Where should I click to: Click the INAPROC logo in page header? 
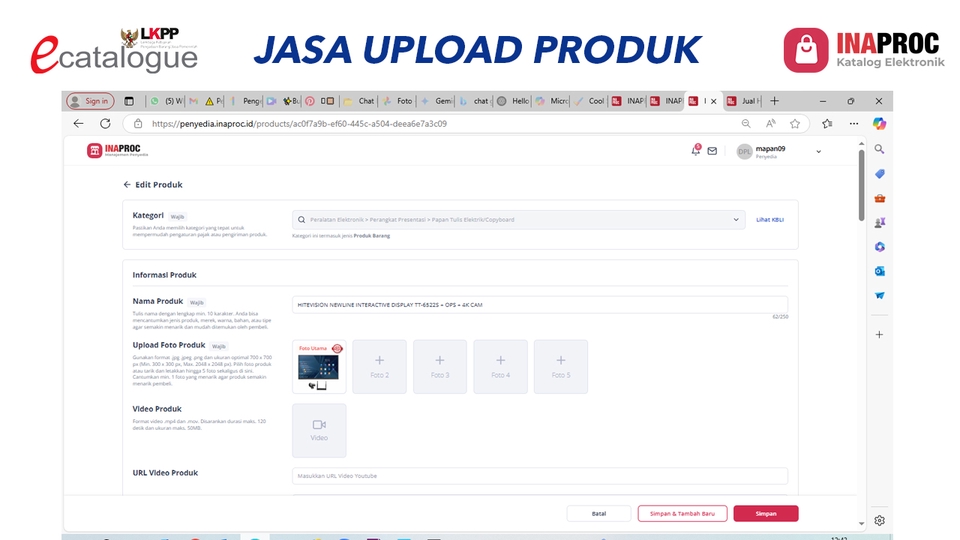[x=117, y=150]
